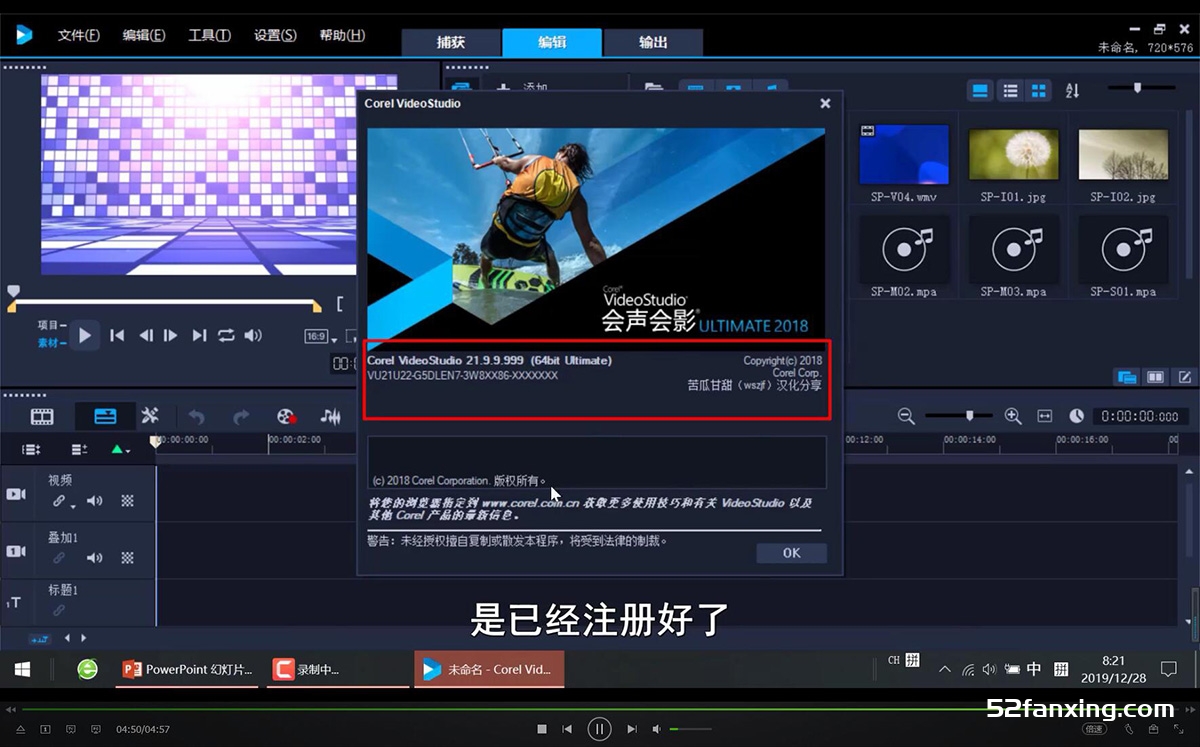Click the project duration clock icon
1200x747 pixels.
point(1077,416)
